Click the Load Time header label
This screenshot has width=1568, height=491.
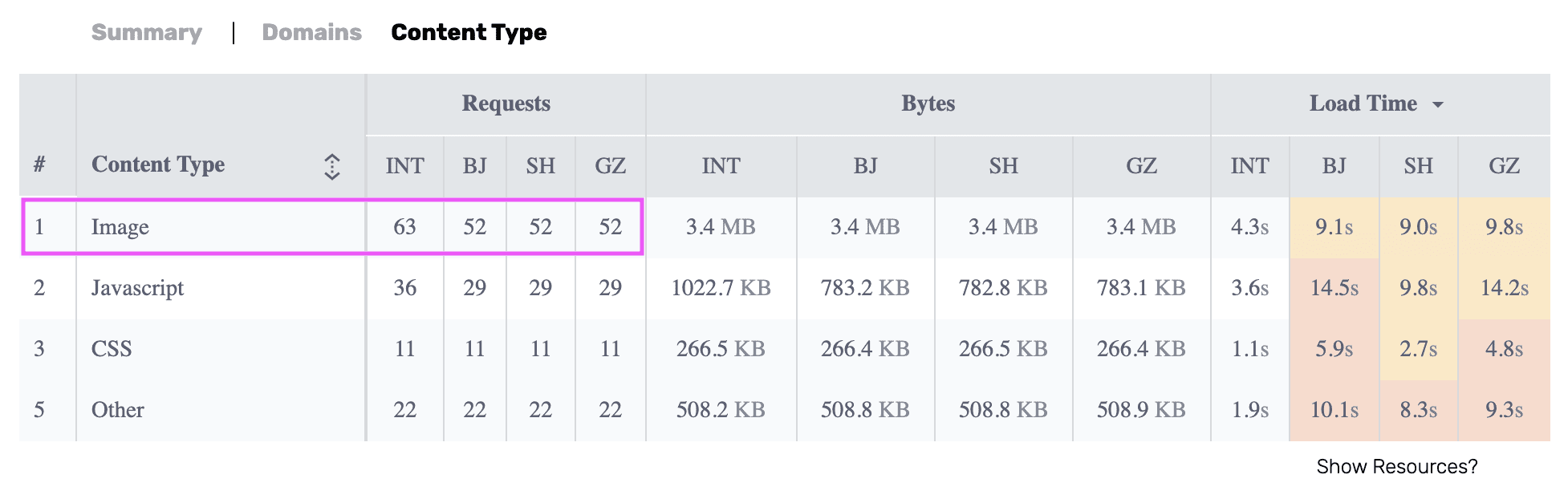[x=1363, y=103]
